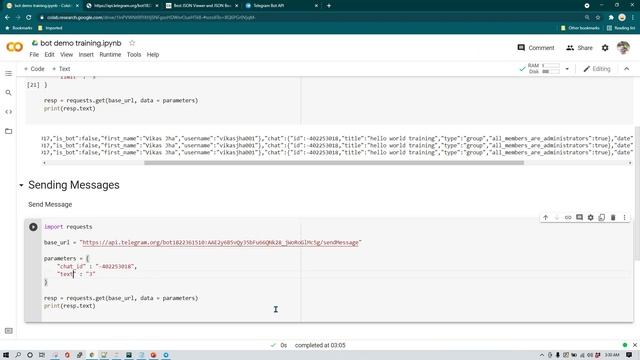Open a new browser tab
Screen dimensions: 640x360
329,6
